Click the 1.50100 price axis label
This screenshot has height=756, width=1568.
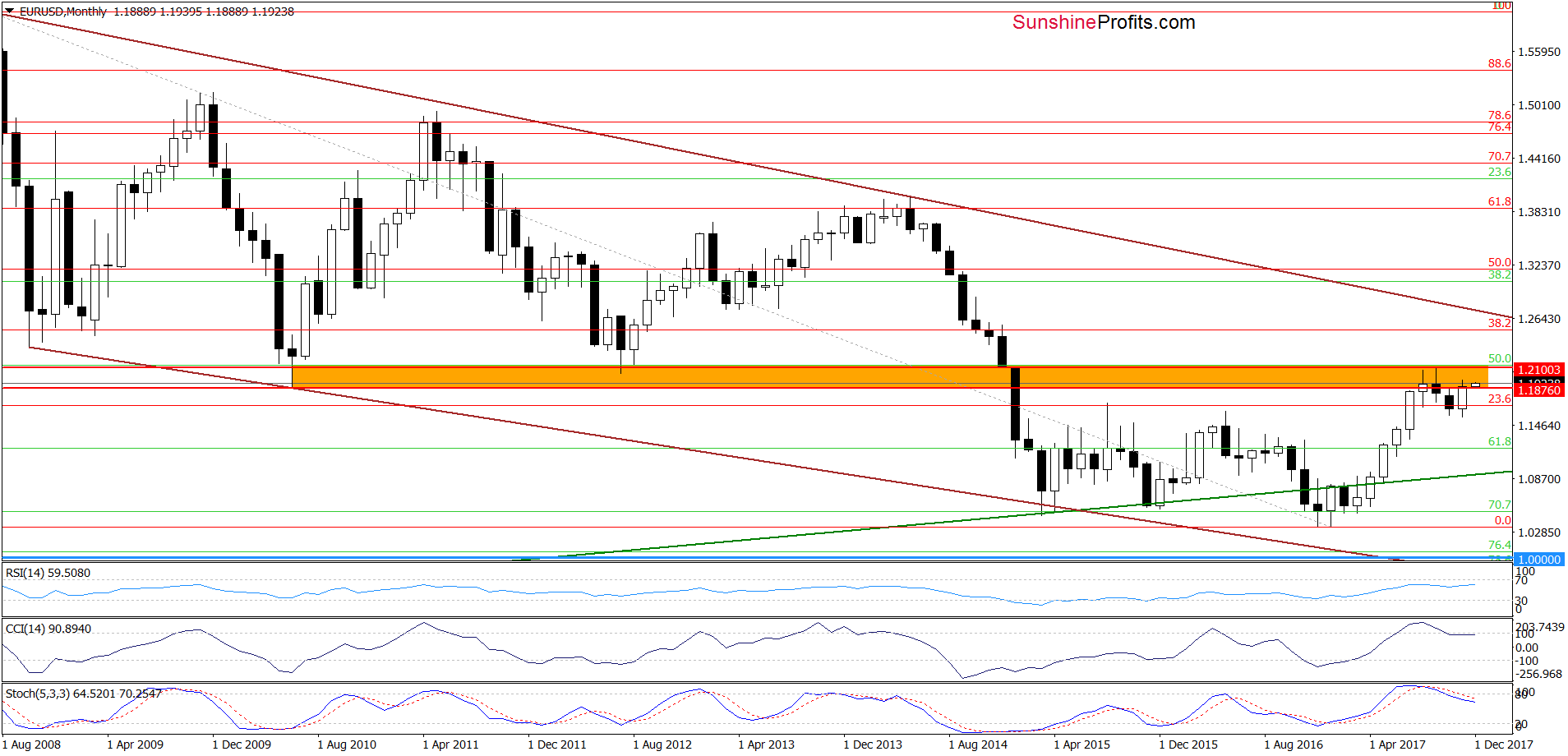click(x=1538, y=105)
